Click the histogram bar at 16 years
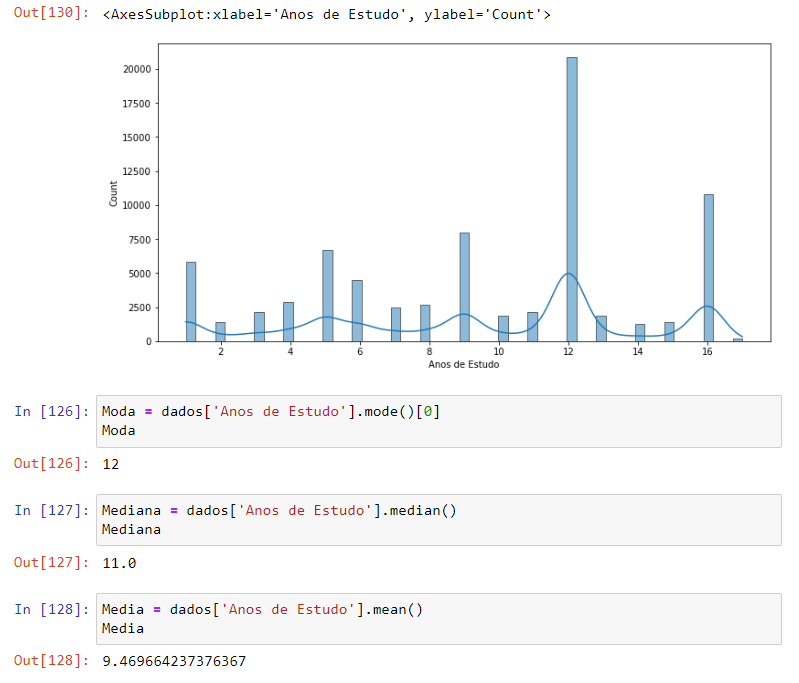The width and height of the screenshot is (799, 683). (x=708, y=268)
